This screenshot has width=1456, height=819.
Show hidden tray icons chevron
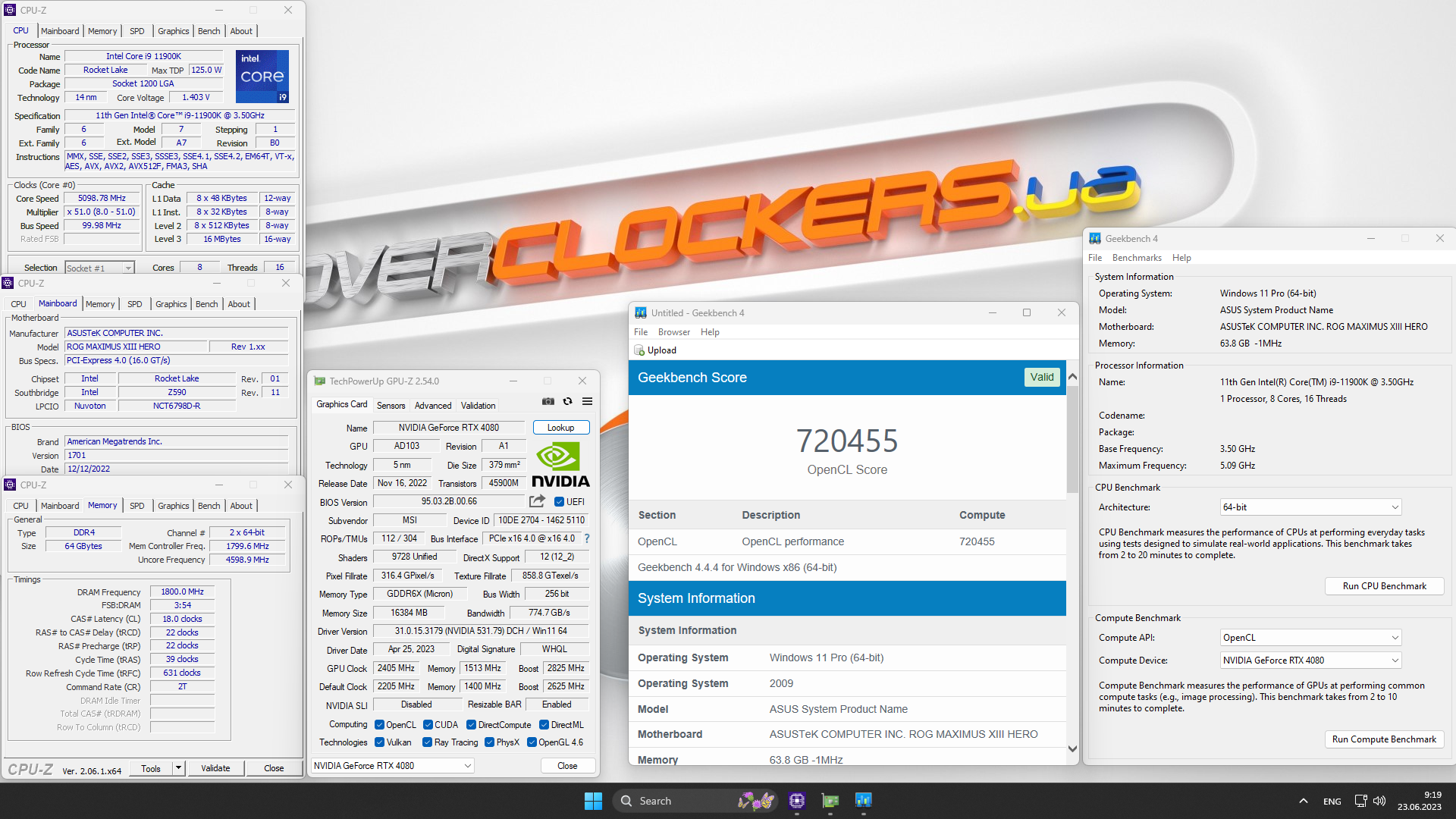click(x=1303, y=801)
